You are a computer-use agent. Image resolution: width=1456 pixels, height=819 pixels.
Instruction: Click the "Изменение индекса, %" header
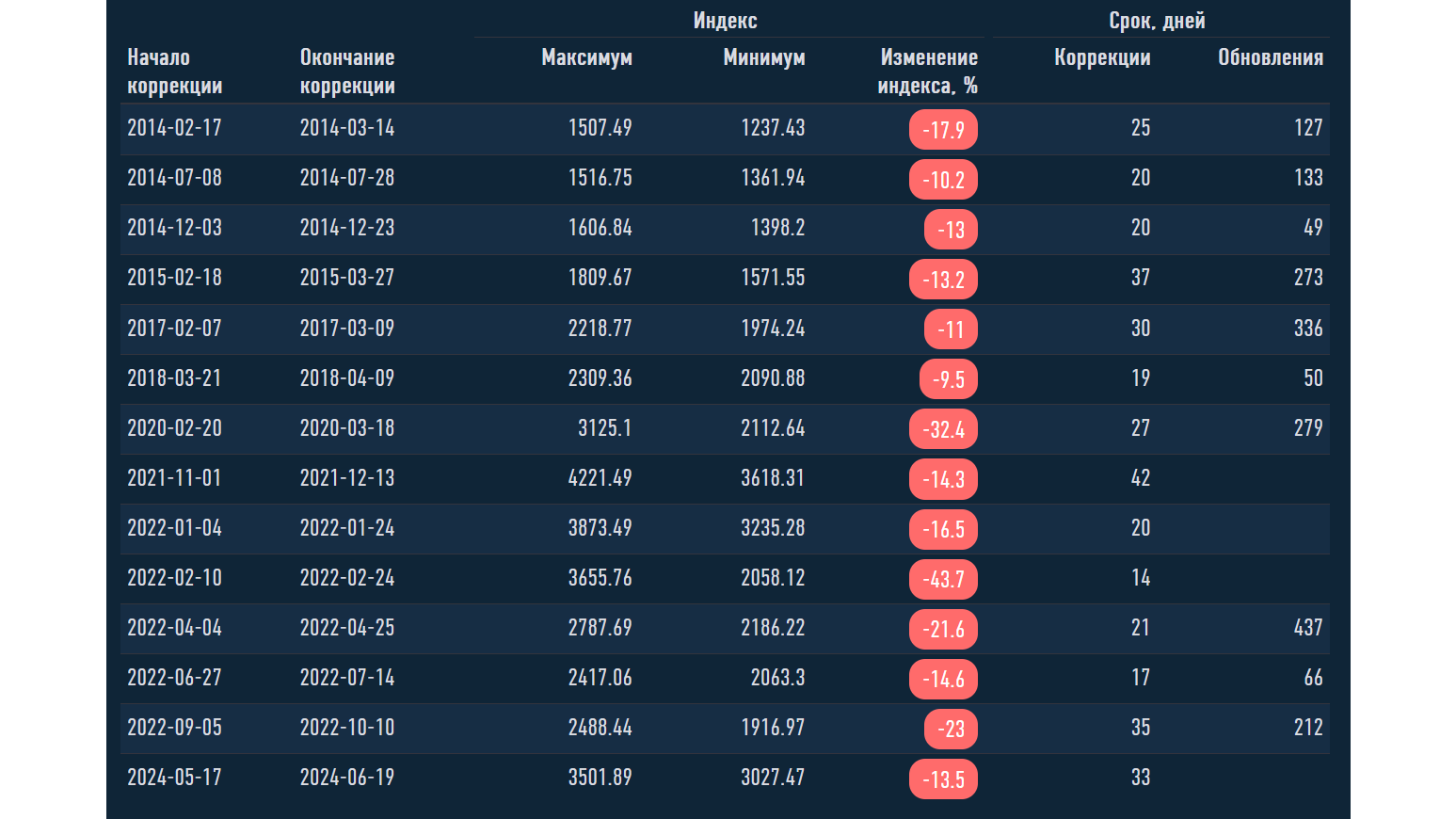pyautogui.click(x=928, y=72)
